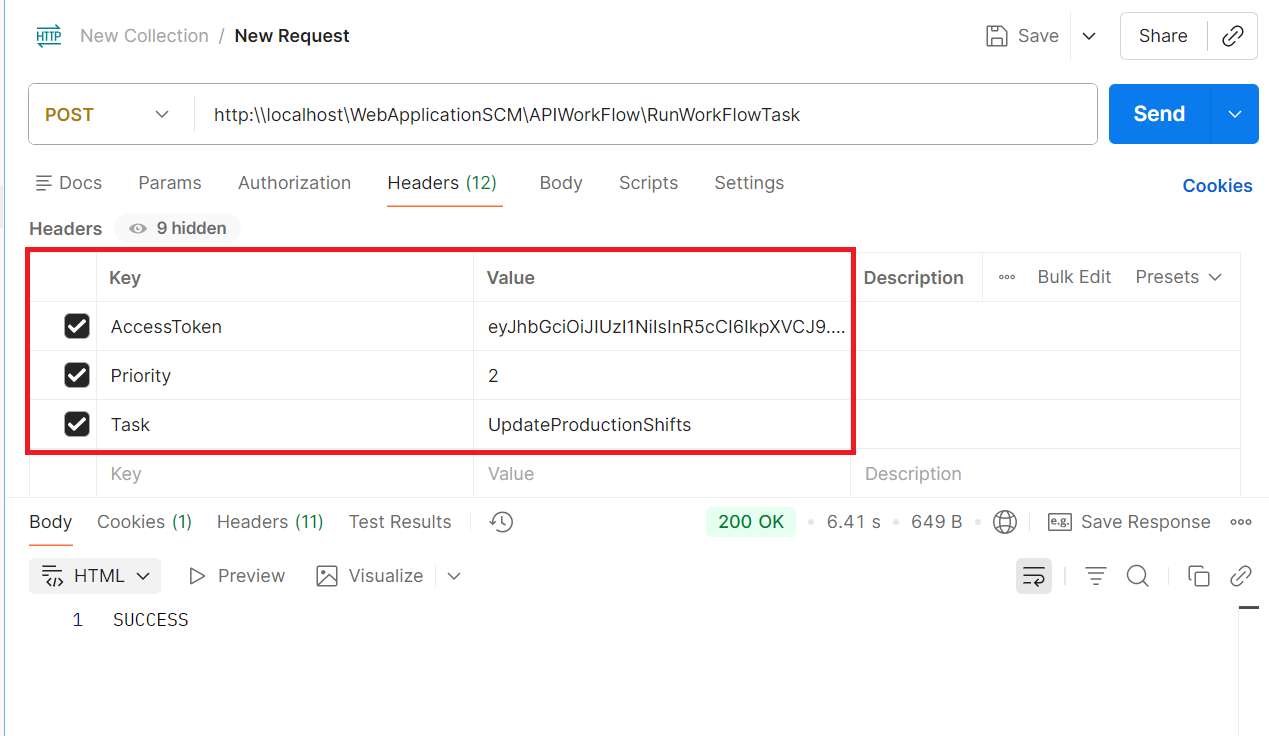Click the search icon in response toolbar

point(1137,576)
